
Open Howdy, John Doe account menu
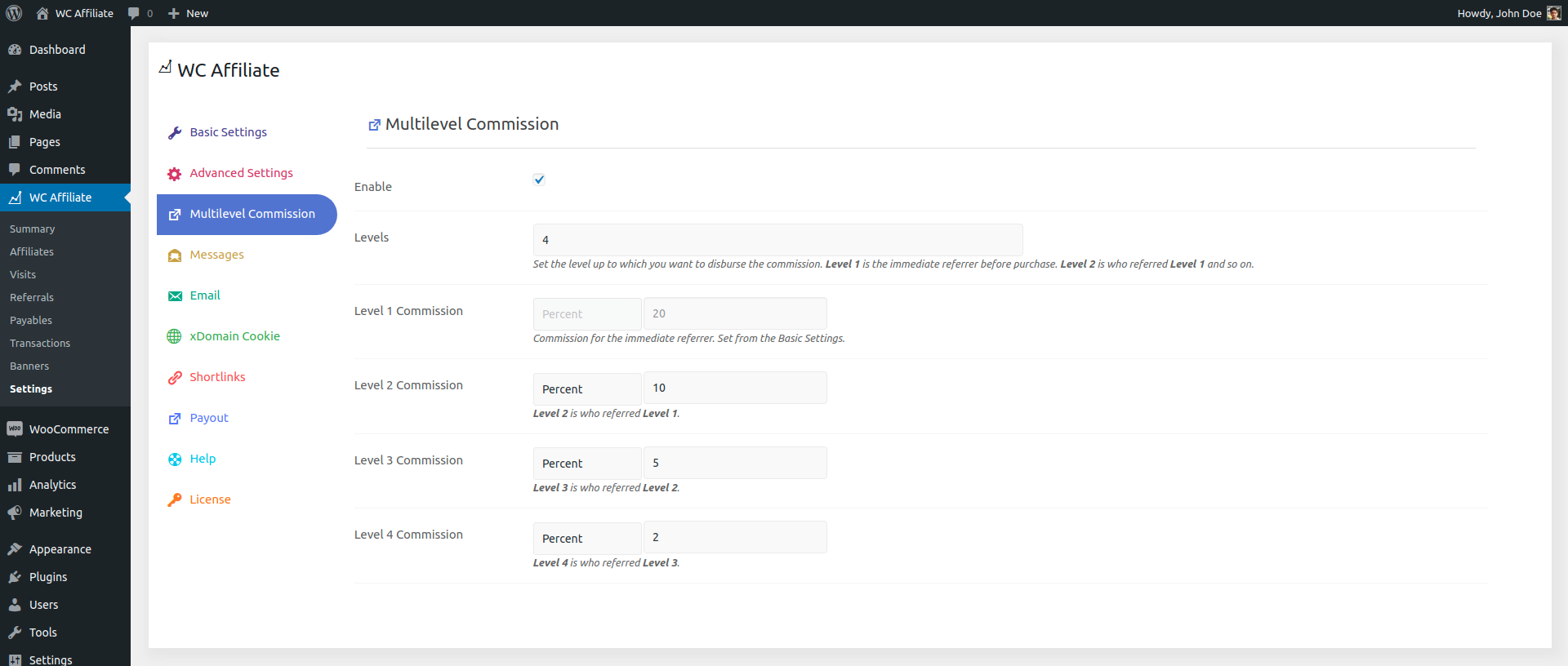click(1509, 13)
